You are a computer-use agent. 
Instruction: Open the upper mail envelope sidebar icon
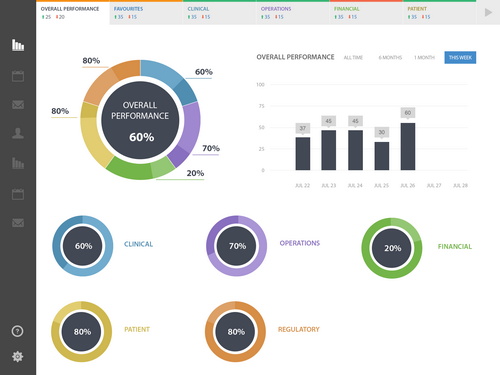[18, 105]
